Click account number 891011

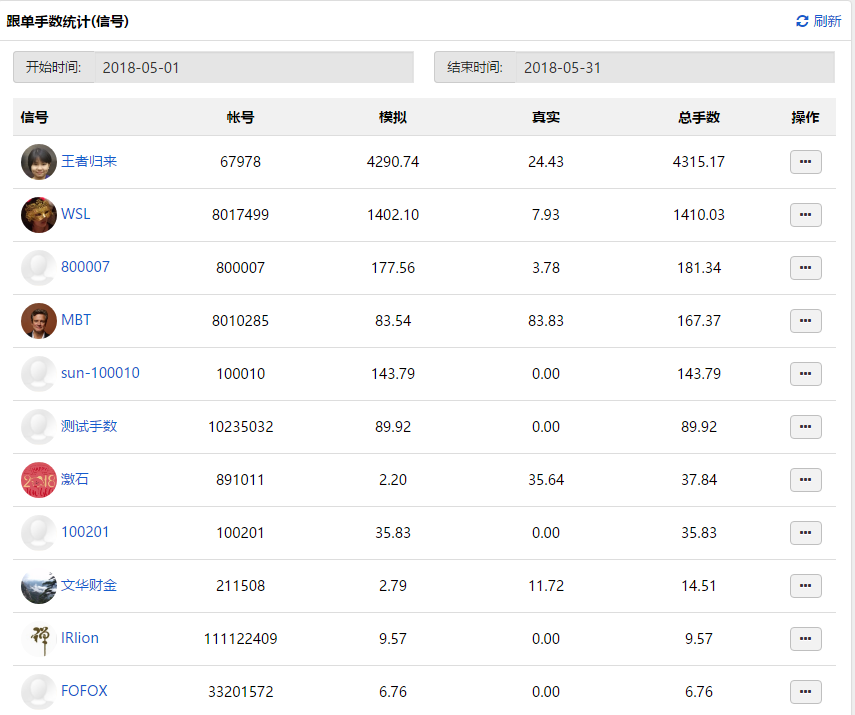coord(240,479)
